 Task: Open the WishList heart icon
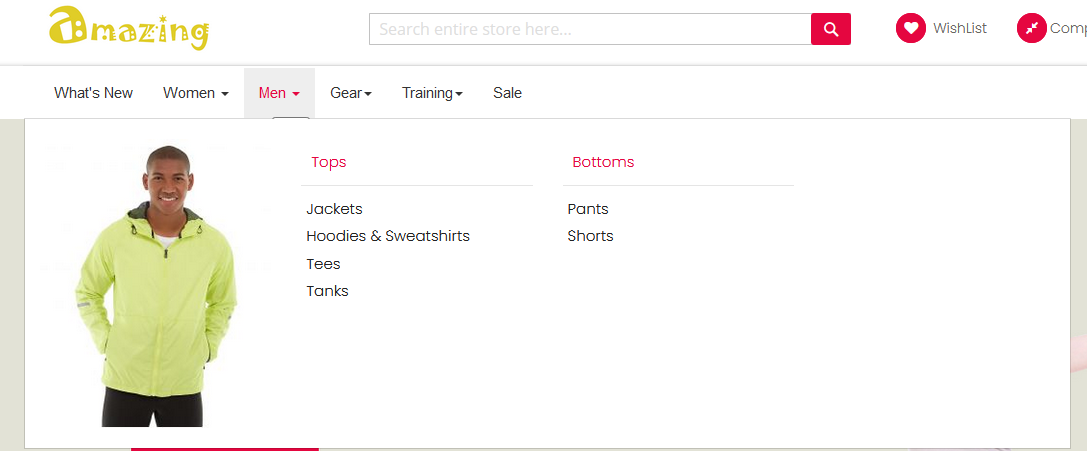(910, 28)
